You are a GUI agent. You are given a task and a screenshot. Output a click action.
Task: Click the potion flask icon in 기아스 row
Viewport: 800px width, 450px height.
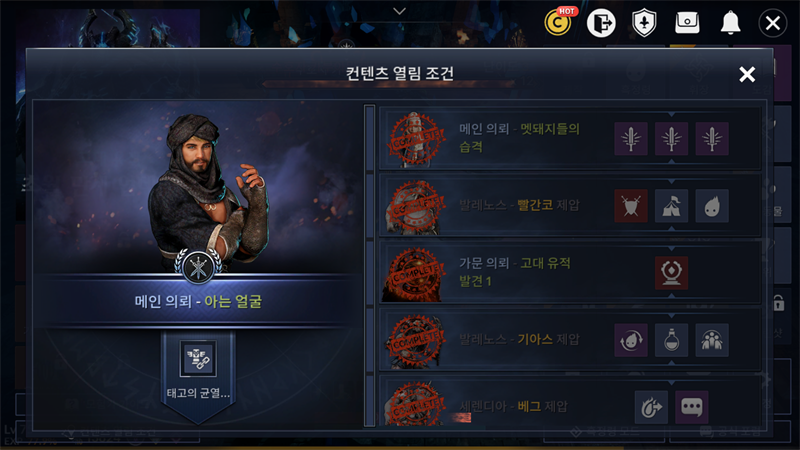click(671, 340)
